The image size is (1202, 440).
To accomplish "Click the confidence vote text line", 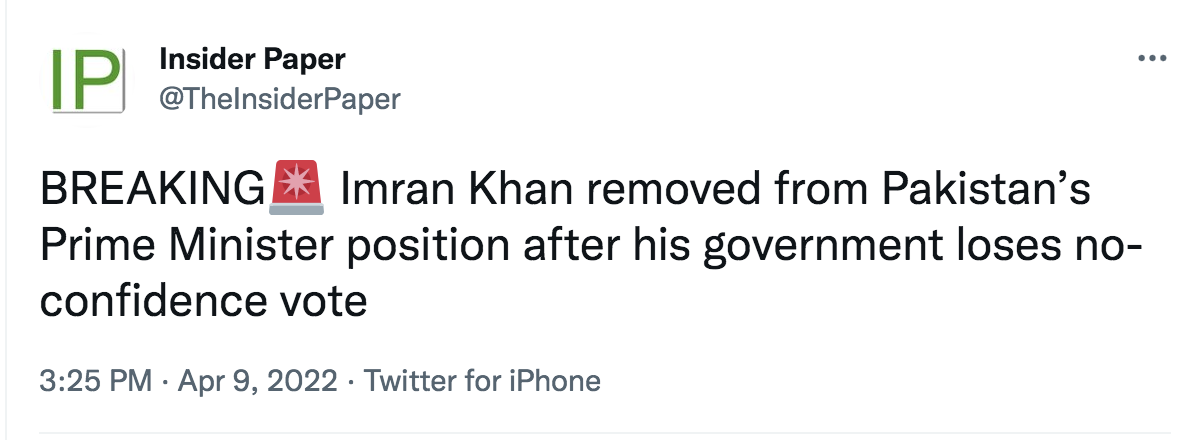I will [x=203, y=299].
